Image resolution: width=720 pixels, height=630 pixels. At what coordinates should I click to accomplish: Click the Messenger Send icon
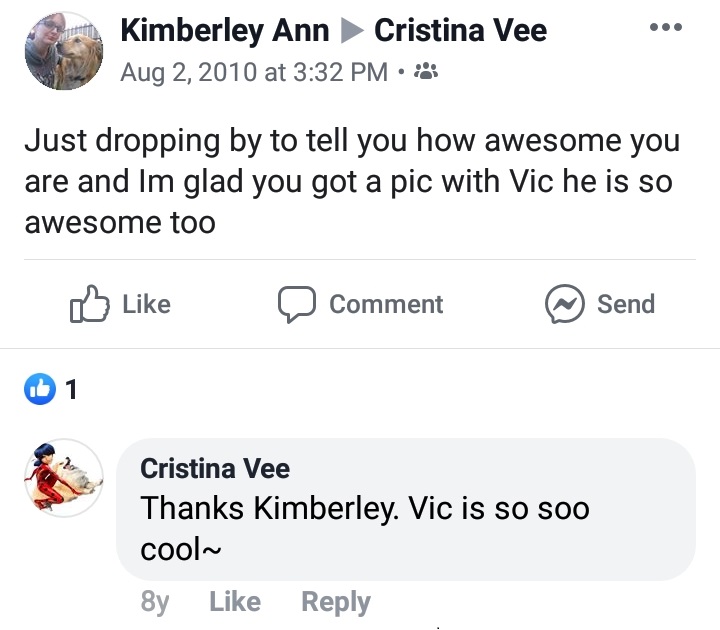coord(565,304)
